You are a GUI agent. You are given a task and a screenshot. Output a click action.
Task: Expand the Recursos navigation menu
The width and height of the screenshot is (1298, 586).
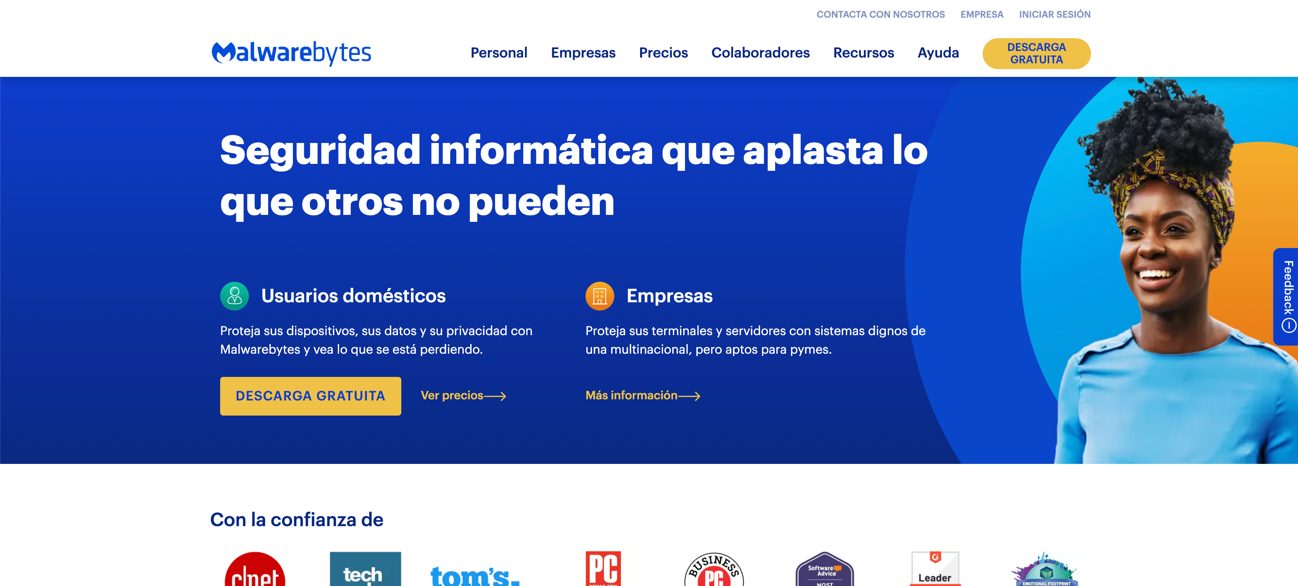click(x=863, y=53)
